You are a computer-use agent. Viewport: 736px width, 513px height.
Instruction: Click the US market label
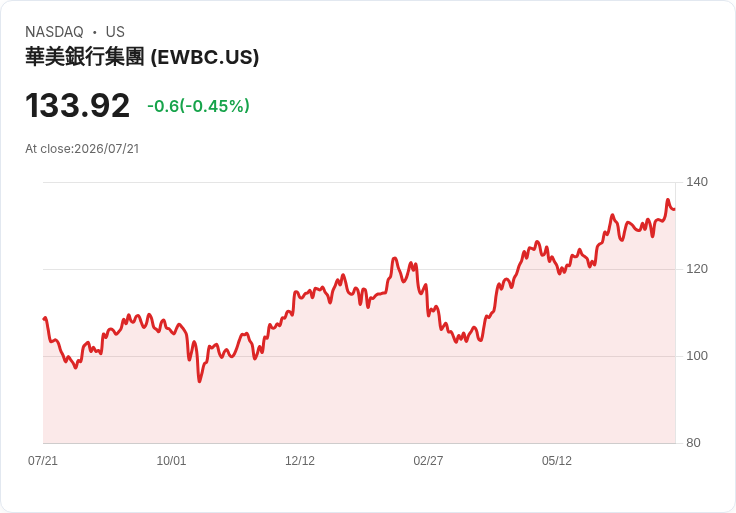coord(115,32)
